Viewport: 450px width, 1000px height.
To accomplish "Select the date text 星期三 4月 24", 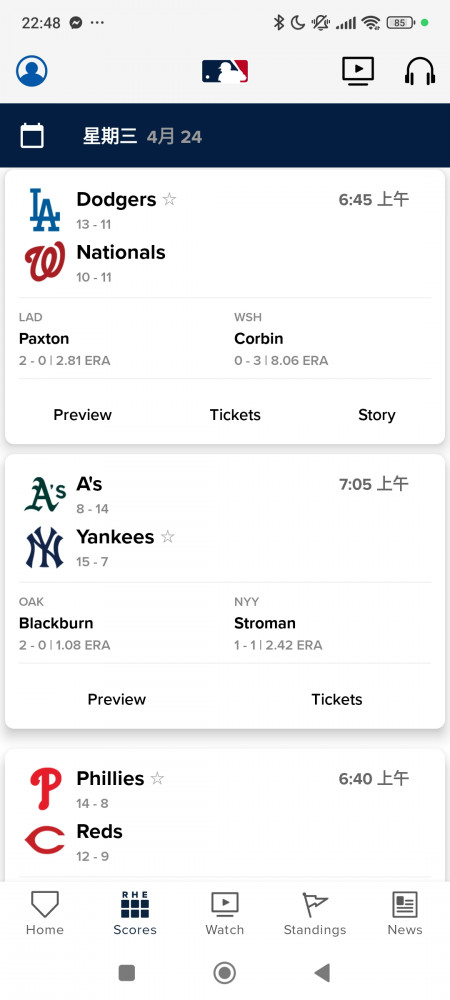I will point(142,136).
